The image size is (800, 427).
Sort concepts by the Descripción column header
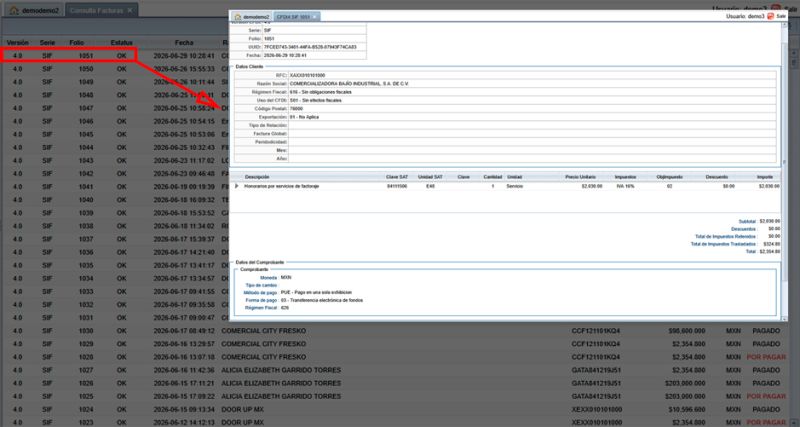(x=257, y=177)
